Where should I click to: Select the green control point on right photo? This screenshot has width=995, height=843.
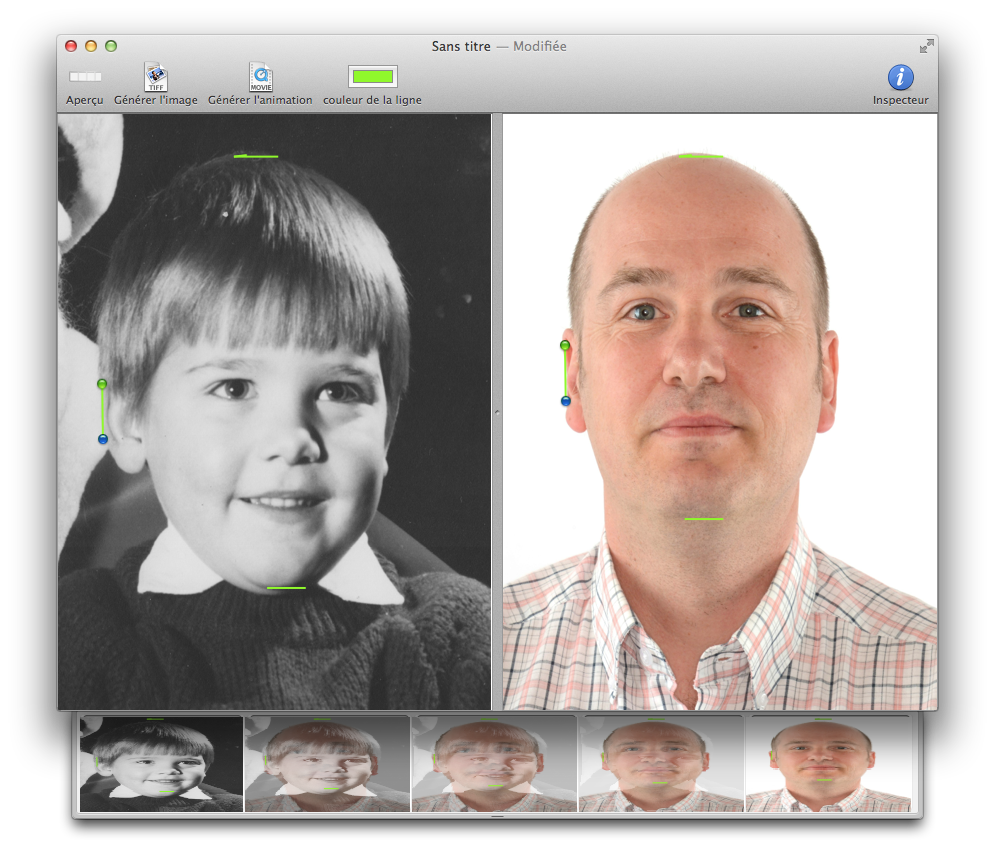point(565,345)
